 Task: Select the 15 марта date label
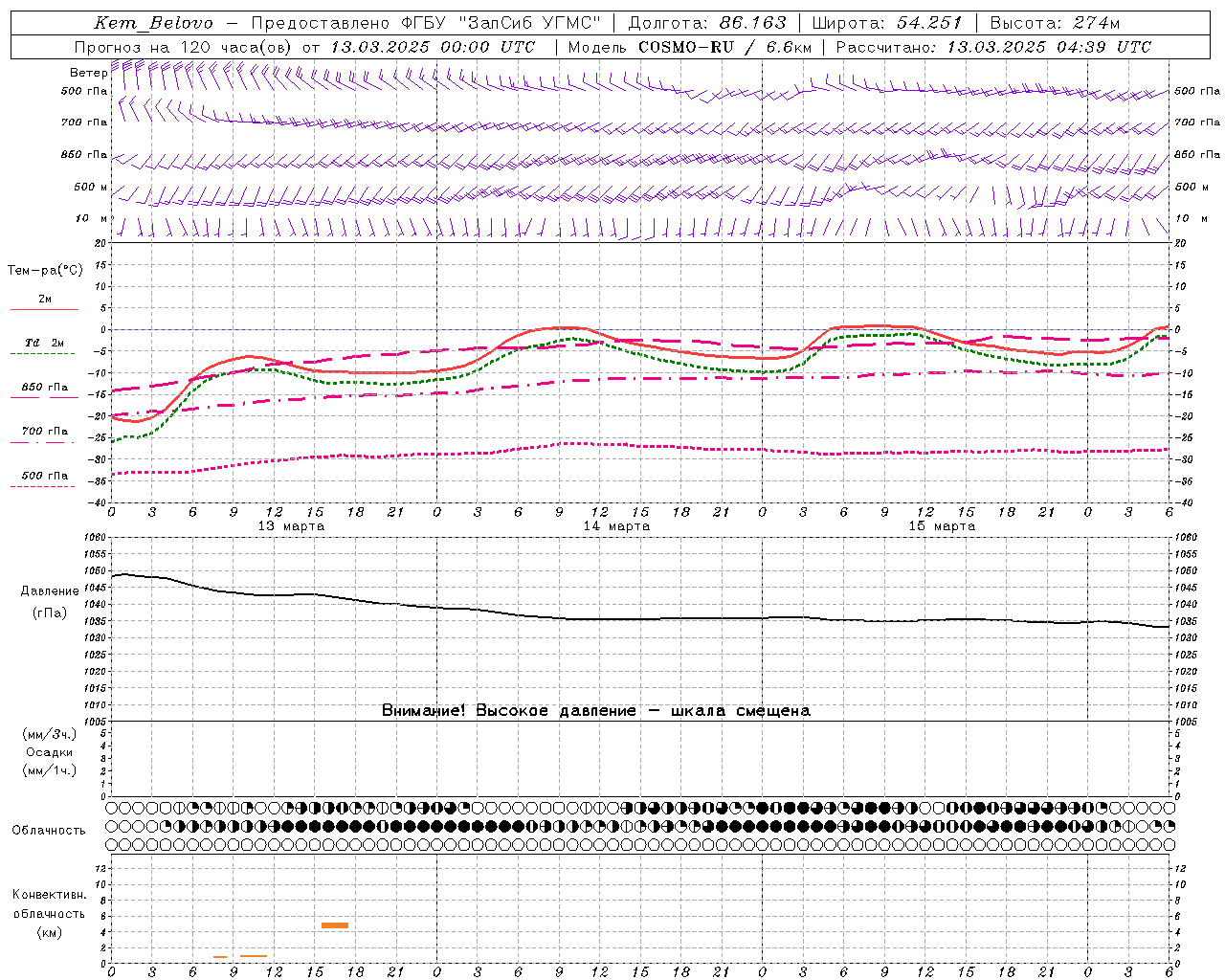(x=942, y=525)
